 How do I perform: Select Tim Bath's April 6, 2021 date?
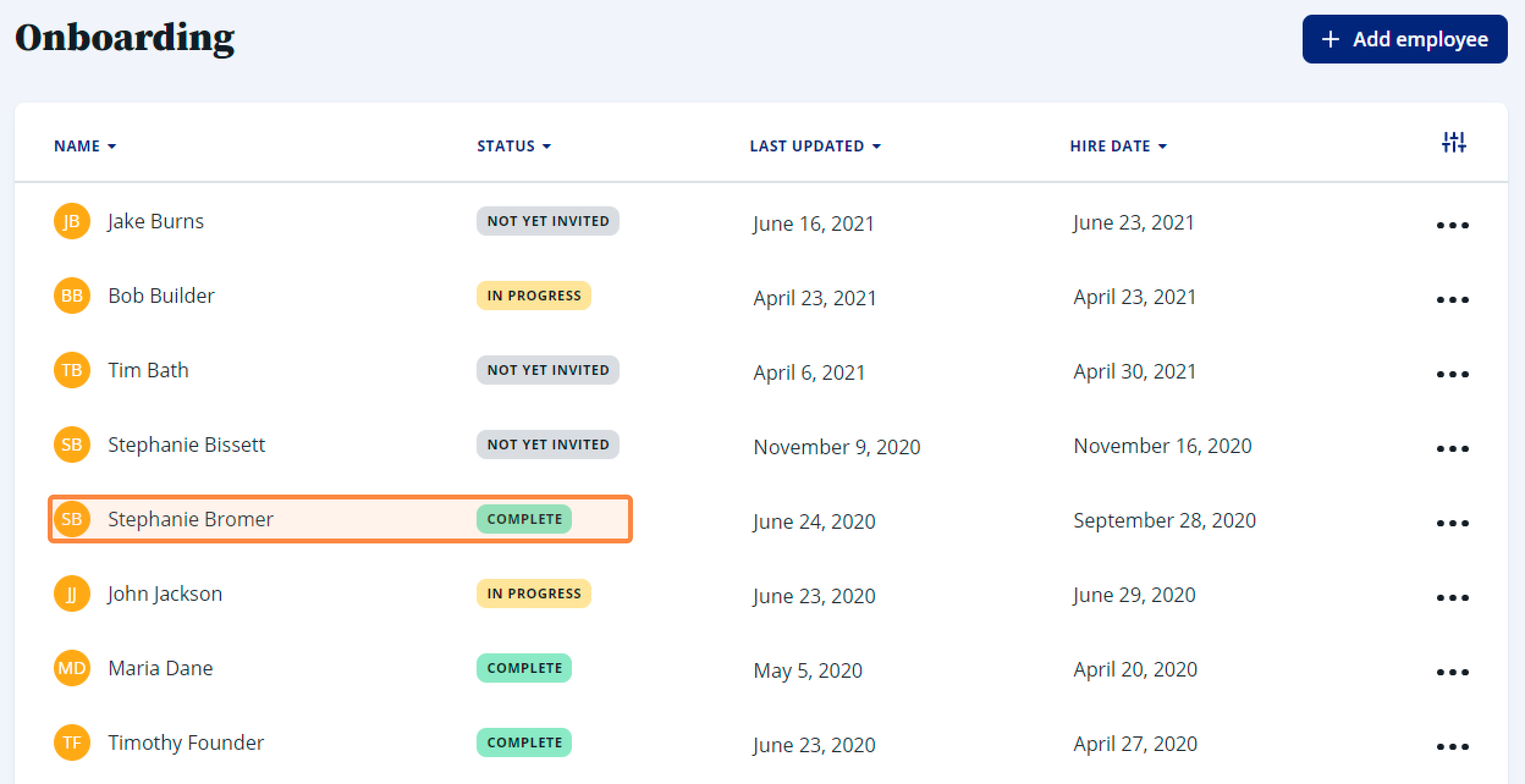pos(810,372)
